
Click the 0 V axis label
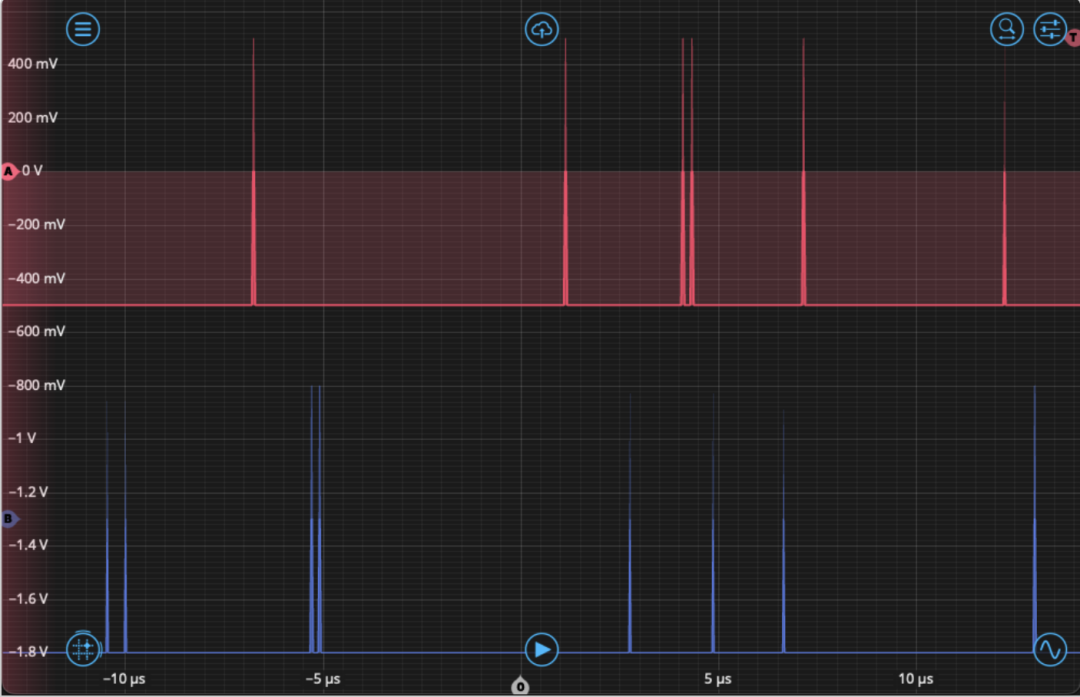tap(33, 171)
